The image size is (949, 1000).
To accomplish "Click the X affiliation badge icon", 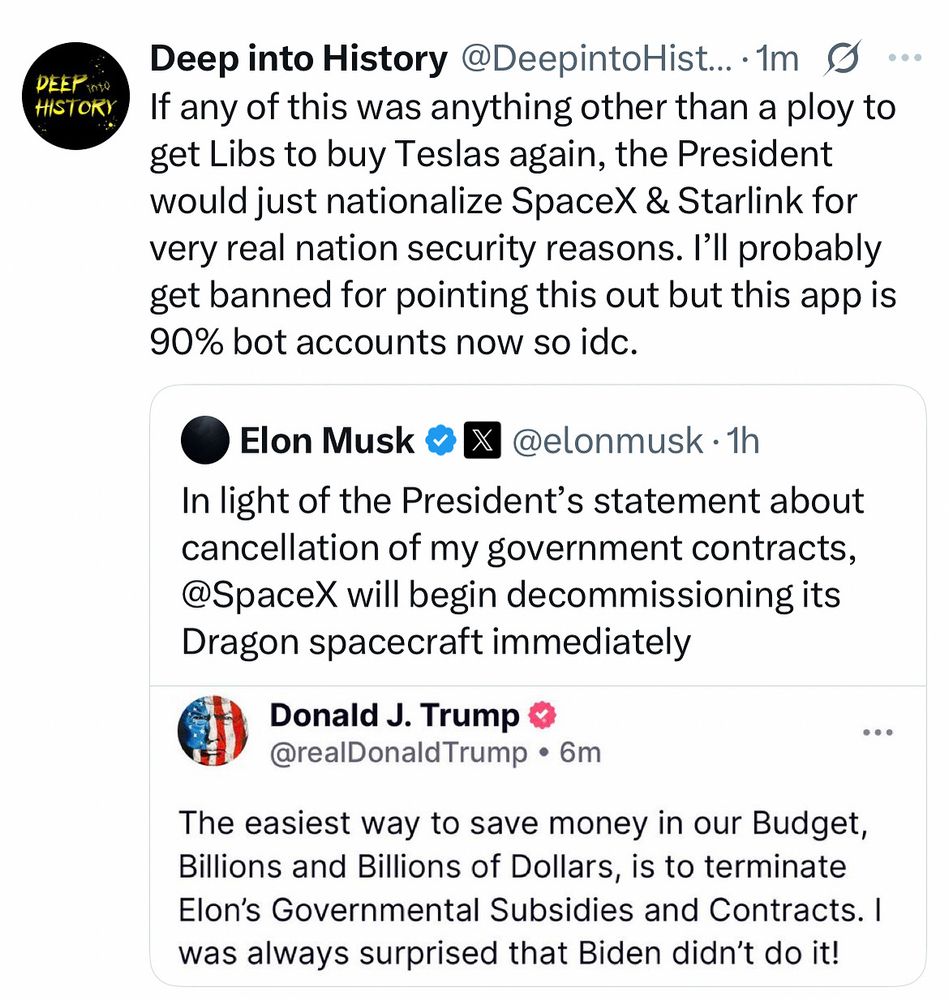I will point(481,440).
